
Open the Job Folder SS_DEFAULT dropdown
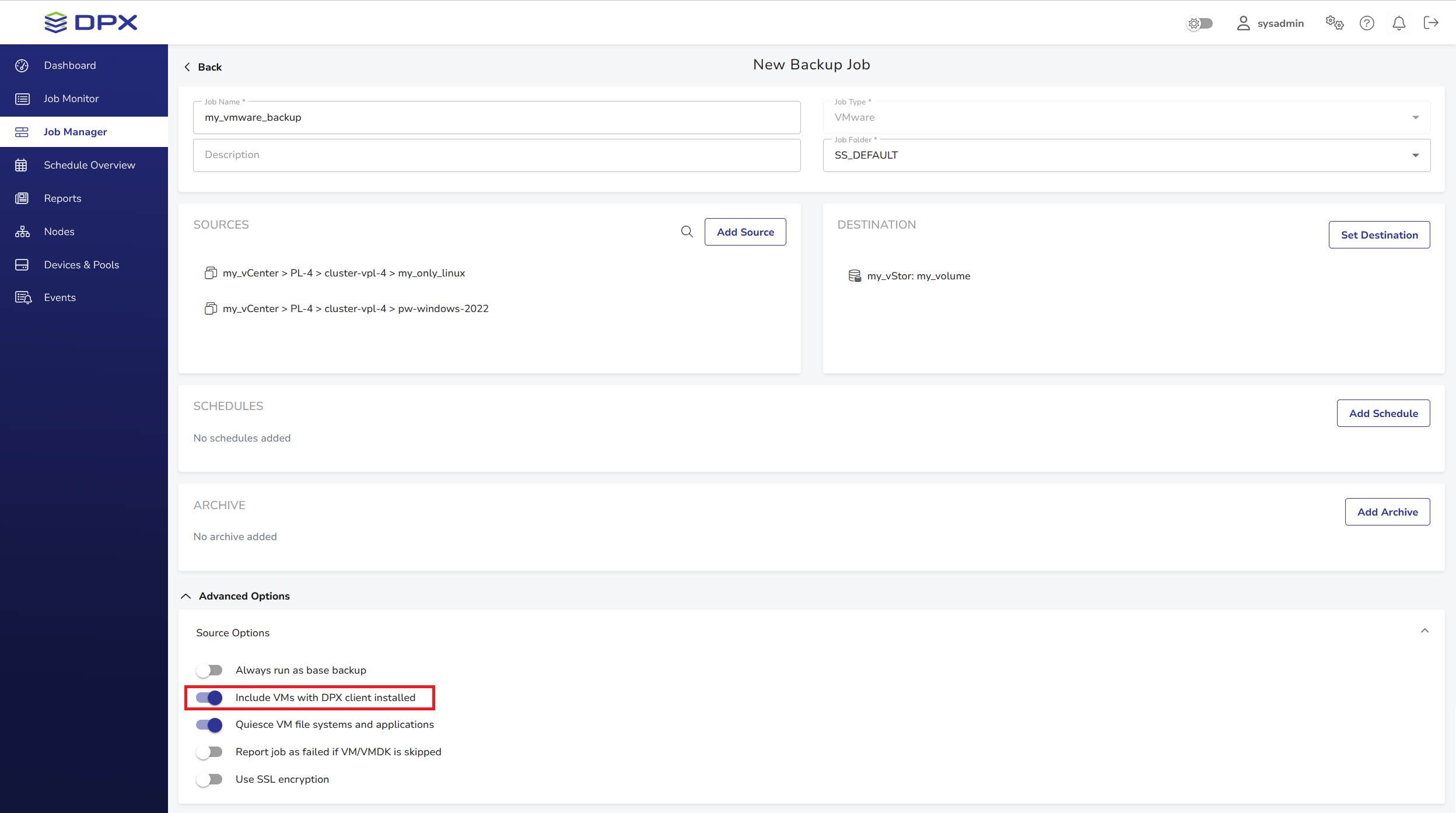click(x=1126, y=155)
